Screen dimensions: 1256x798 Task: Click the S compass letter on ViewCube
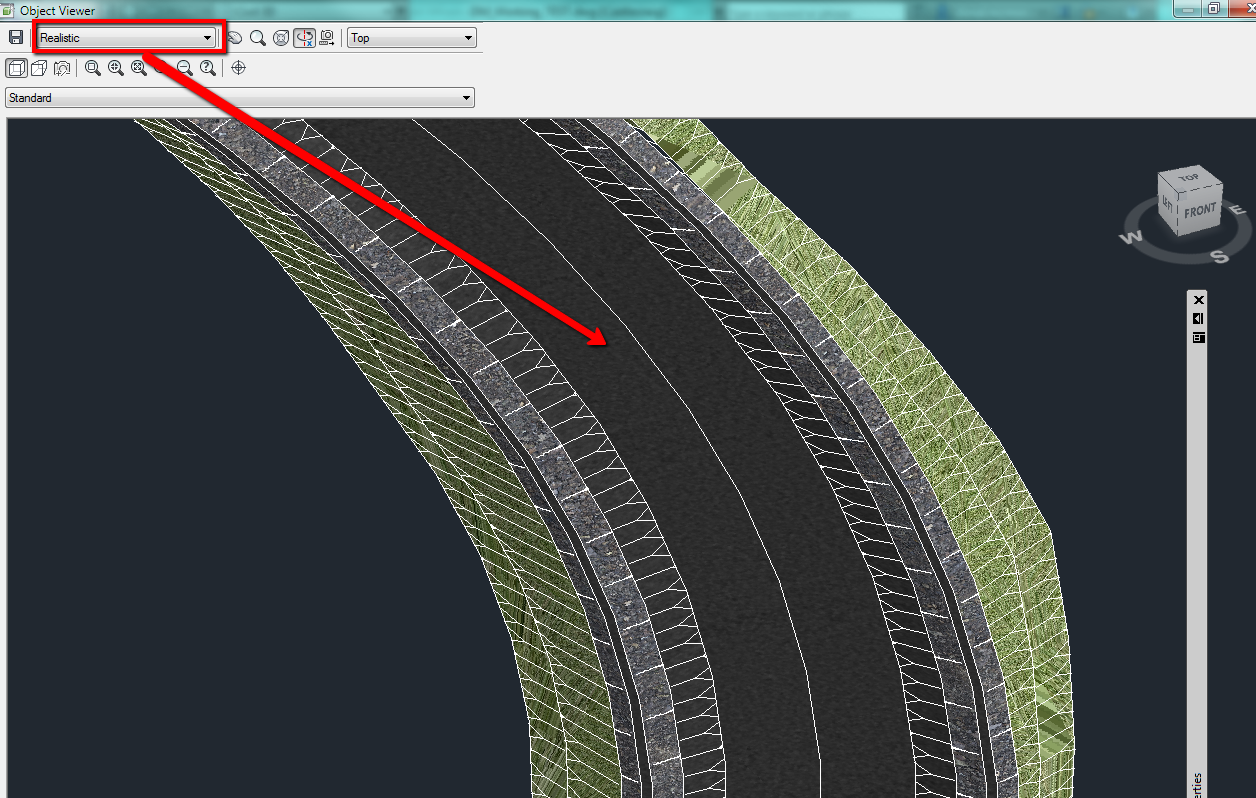pyautogui.click(x=1220, y=256)
